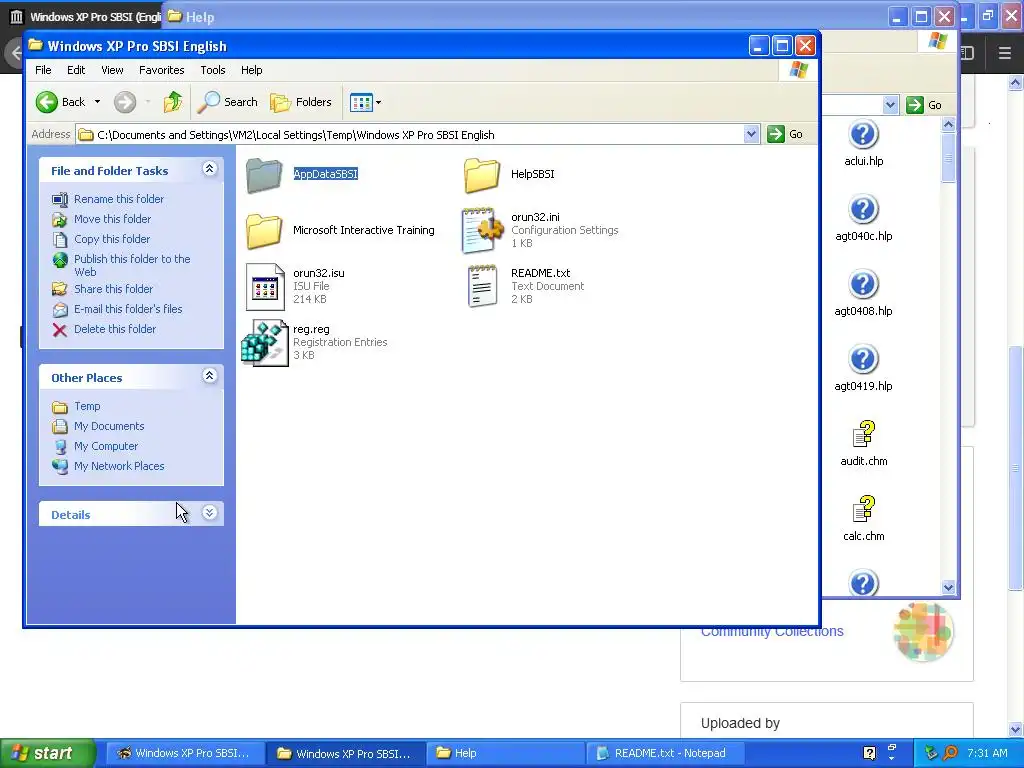Open the View menu
This screenshot has width=1024, height=768.
pyautogui.click(x=112, y=70)
